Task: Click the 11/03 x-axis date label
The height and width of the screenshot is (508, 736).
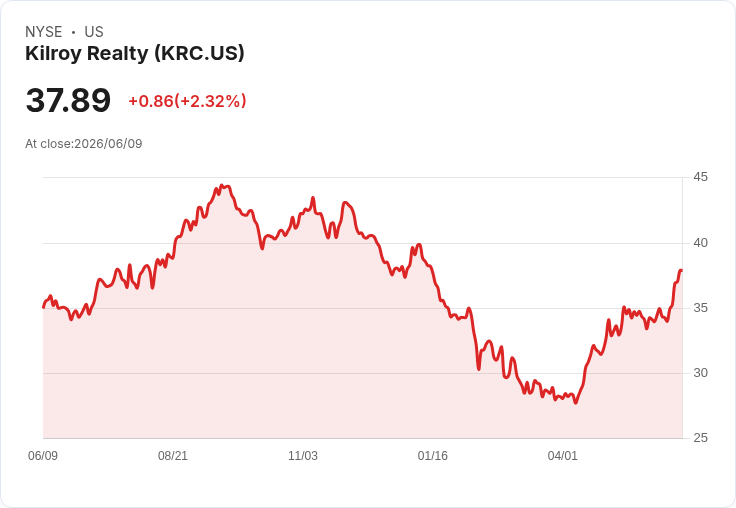Action: tap(303, 456)
